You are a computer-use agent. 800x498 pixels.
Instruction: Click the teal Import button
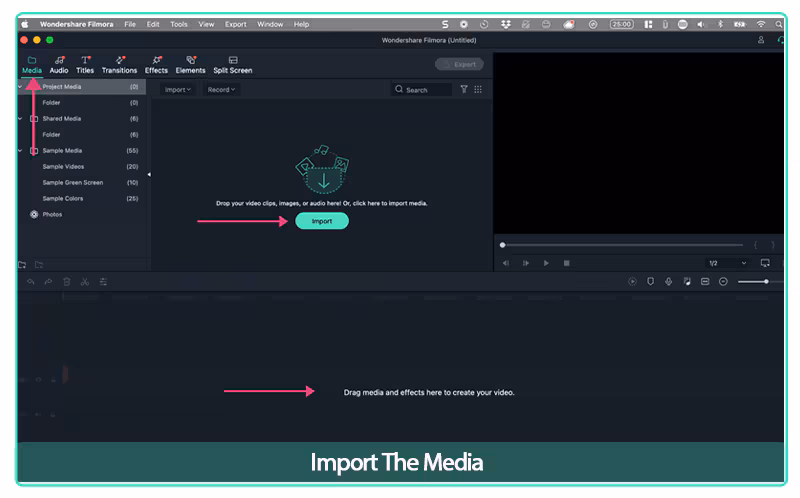[322, 221]
